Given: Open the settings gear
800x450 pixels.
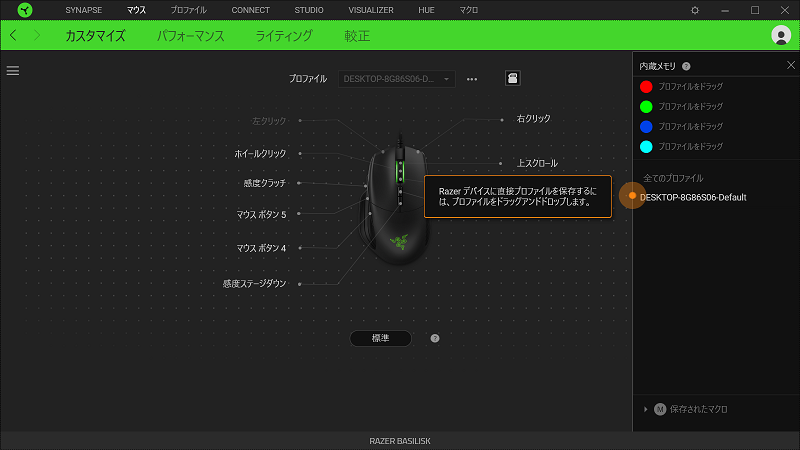Looking at the screenshot, I should pos(695,10).
